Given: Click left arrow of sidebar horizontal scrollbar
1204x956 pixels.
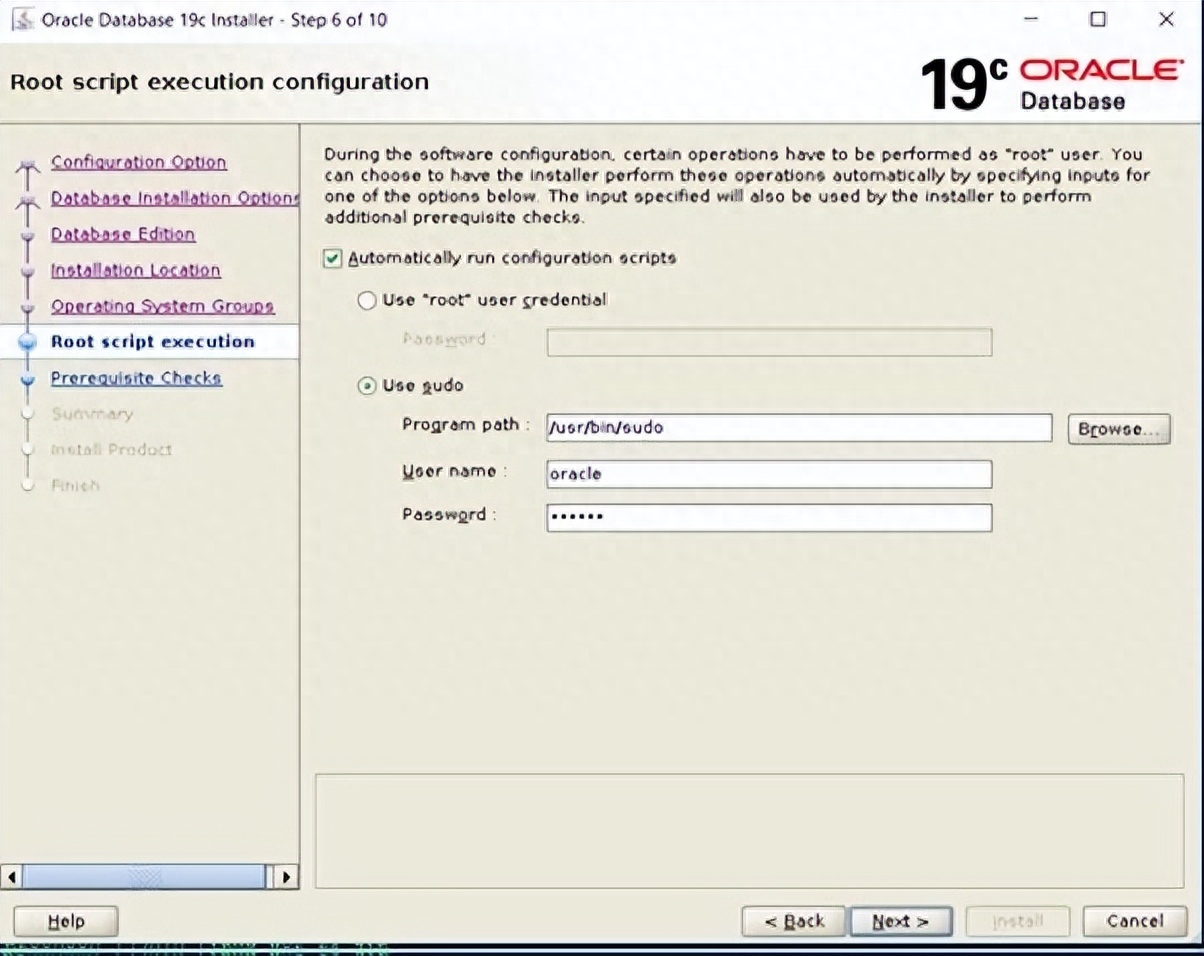Looking at the screenshot, I should 12,877.
